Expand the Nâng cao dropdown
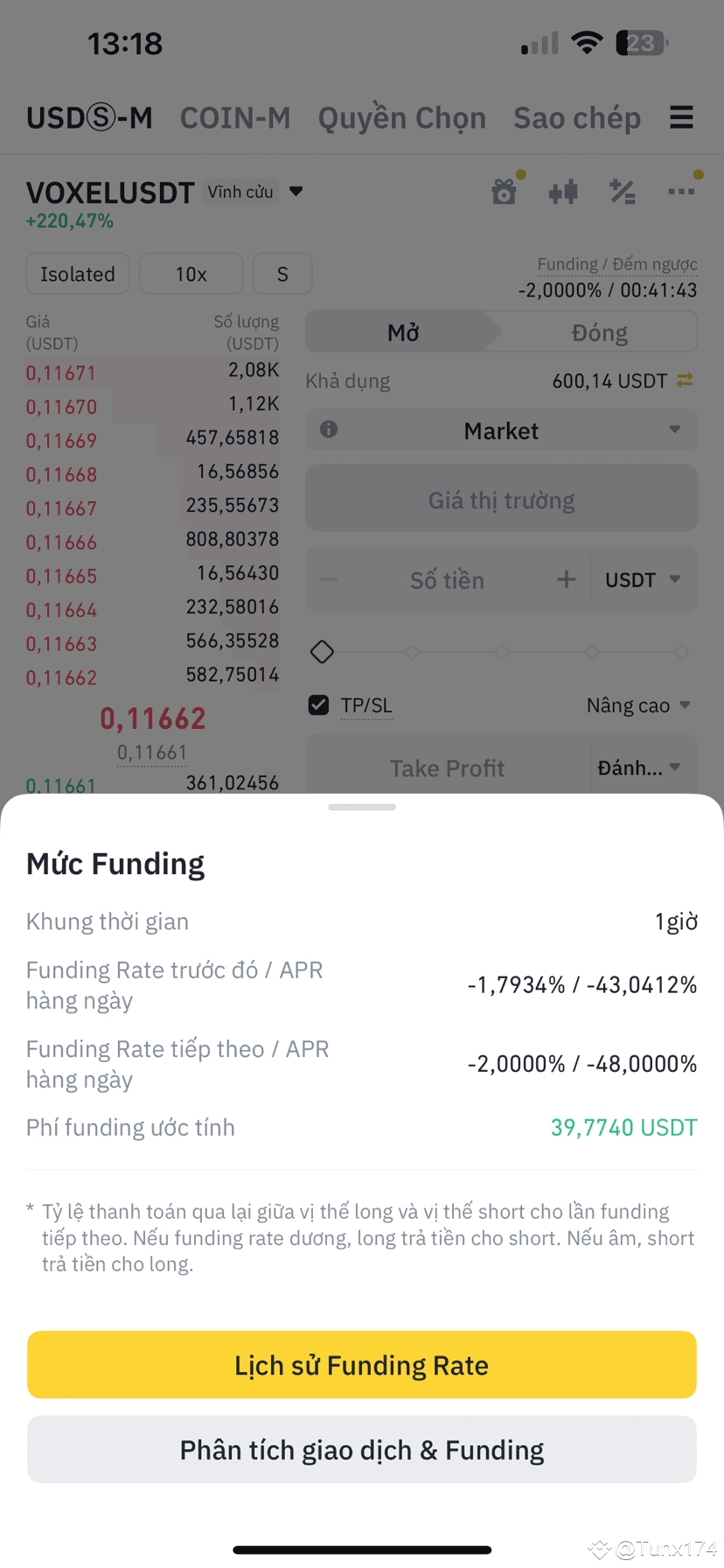This screenshot has height=1568, width=724. point(638,705)
